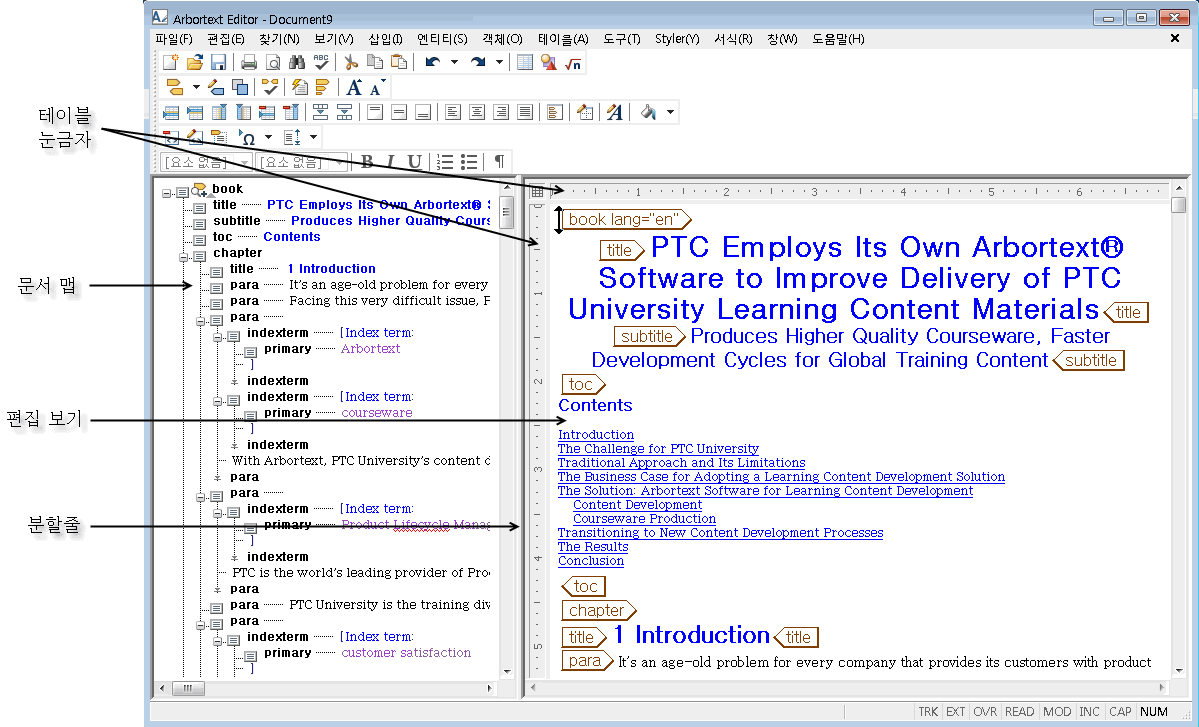Screen dimensions: 1199x727
Task: Click the modify attributes pencil tag icon
Action: pos(216,87)
